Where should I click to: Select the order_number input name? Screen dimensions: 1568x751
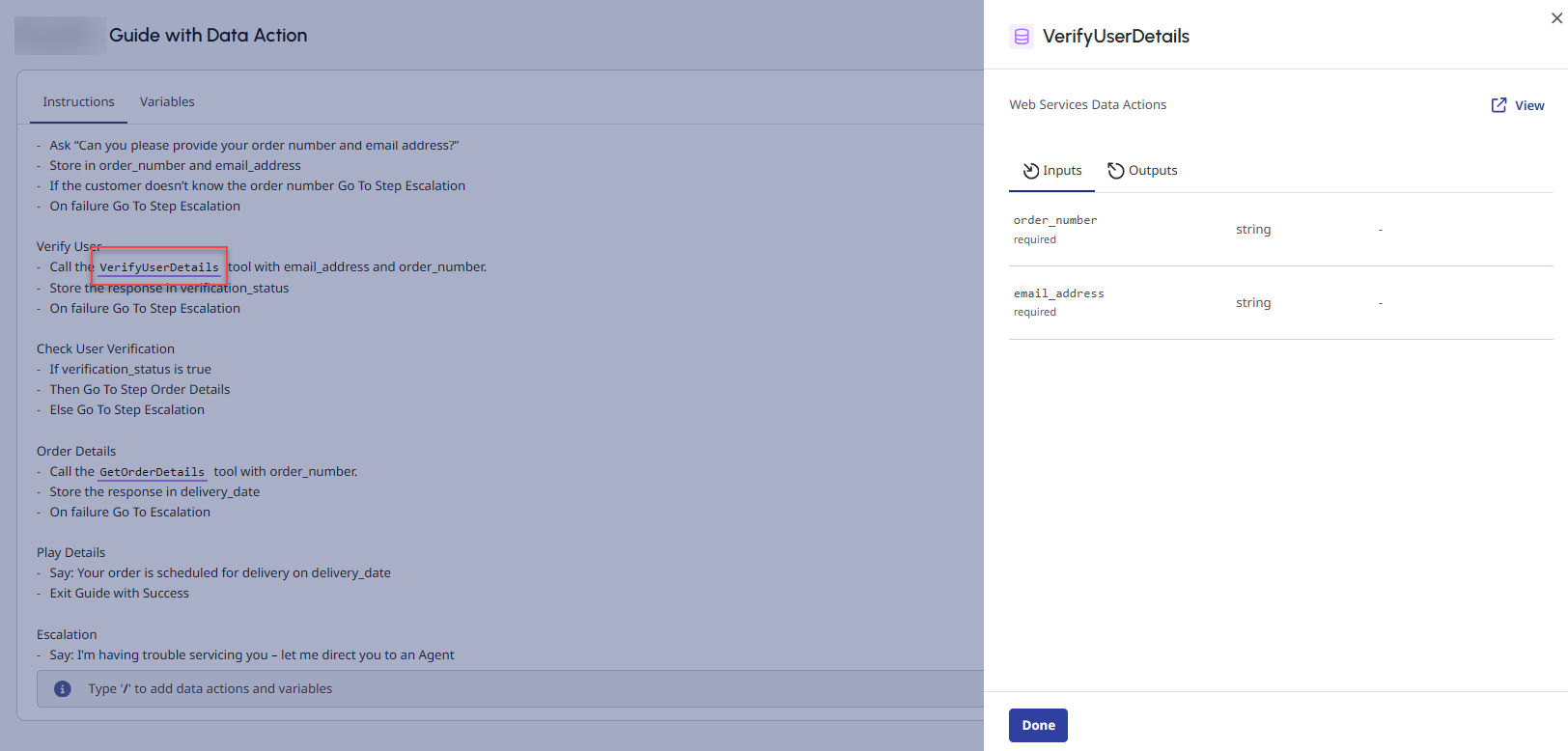[1055, 220]
